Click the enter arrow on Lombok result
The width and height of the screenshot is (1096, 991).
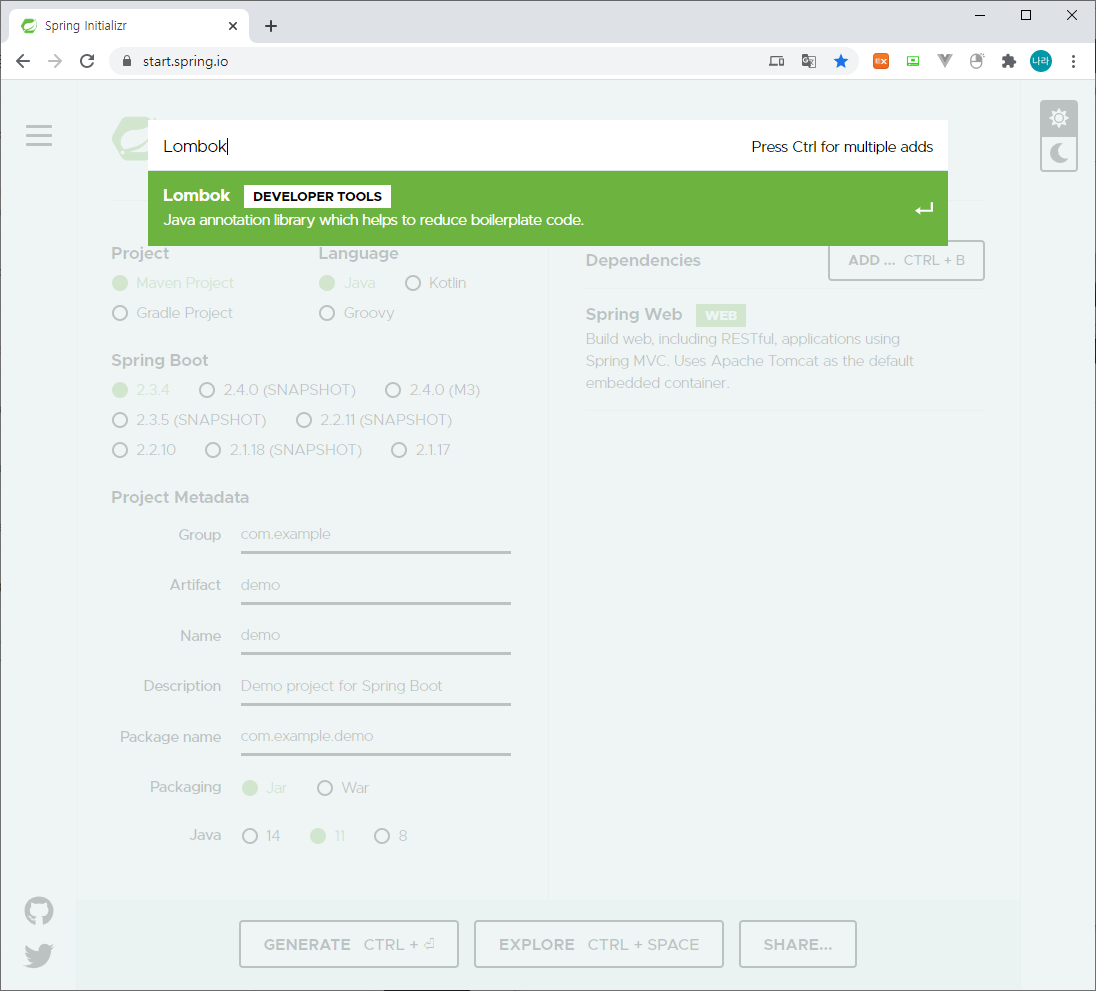[924, 208]
